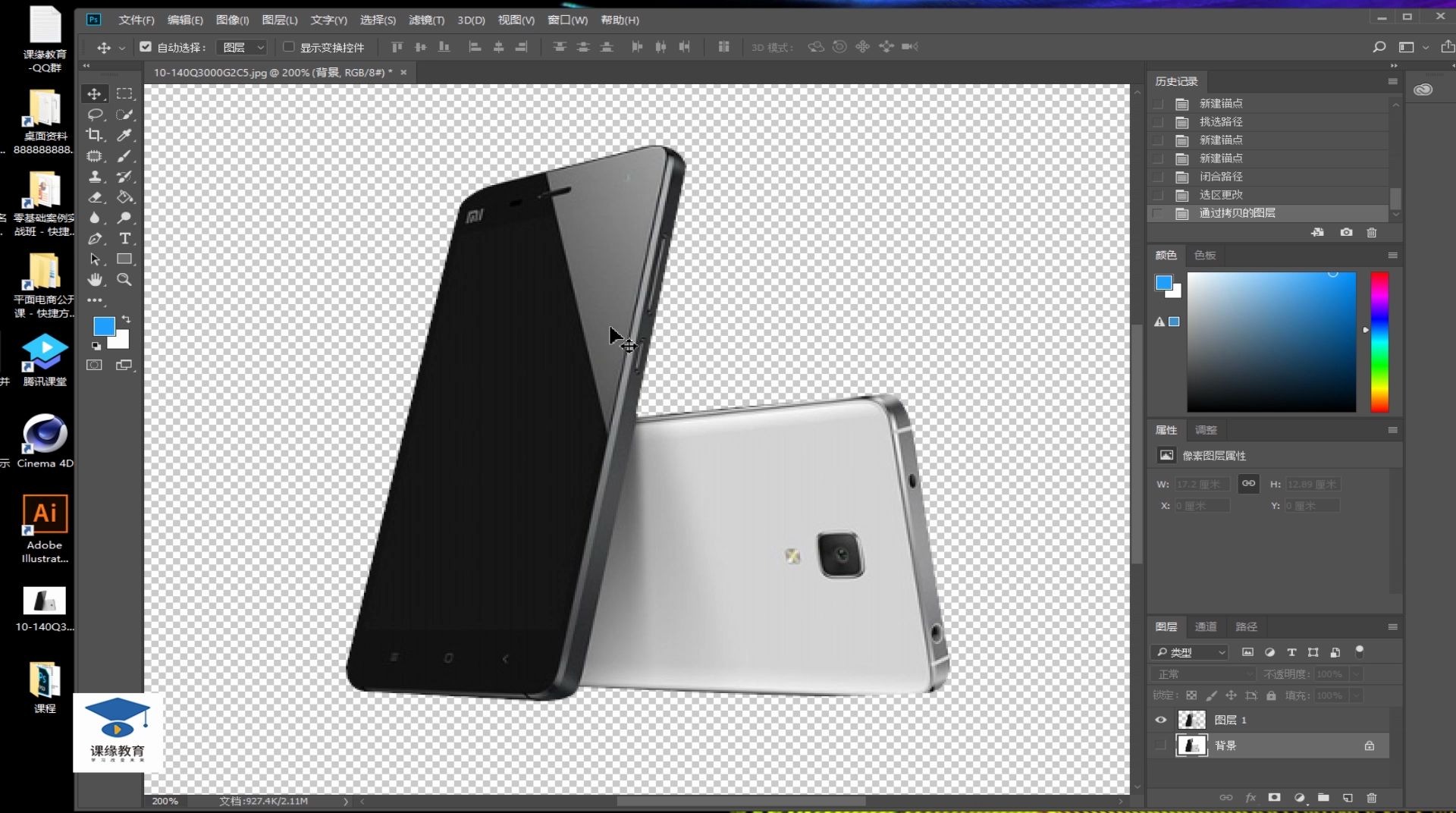Open the 滤镜(T) menu

[x=426, y=20]
